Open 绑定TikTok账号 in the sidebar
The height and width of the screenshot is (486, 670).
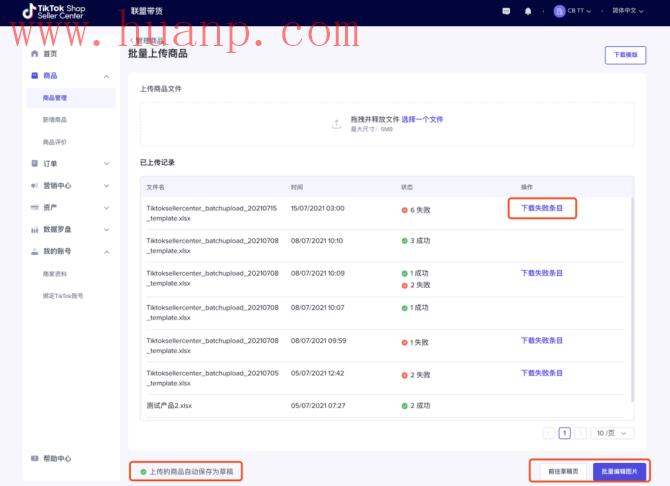tap(63, 296)
